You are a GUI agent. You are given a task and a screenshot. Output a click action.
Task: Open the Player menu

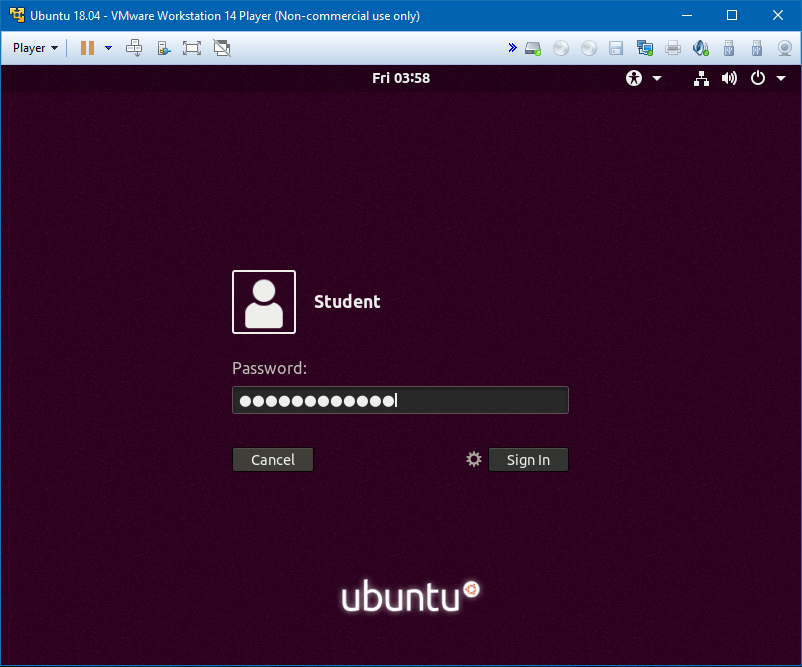[35, 48]
